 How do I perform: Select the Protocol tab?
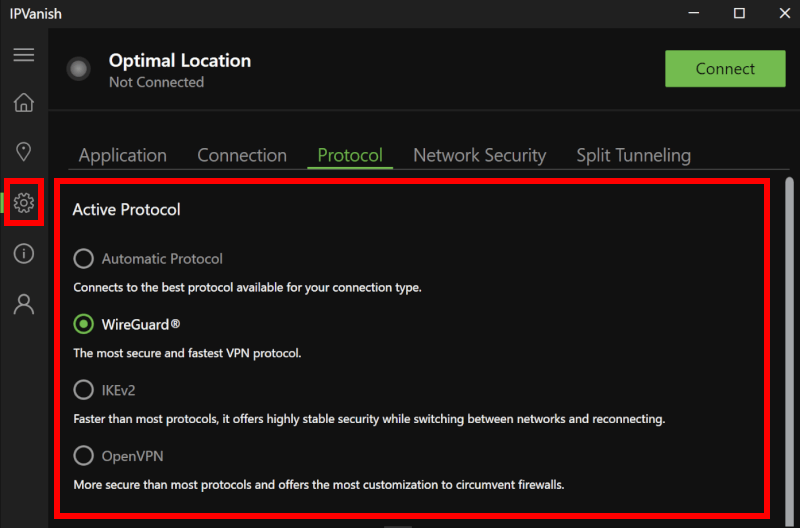(x=350, y=155)
